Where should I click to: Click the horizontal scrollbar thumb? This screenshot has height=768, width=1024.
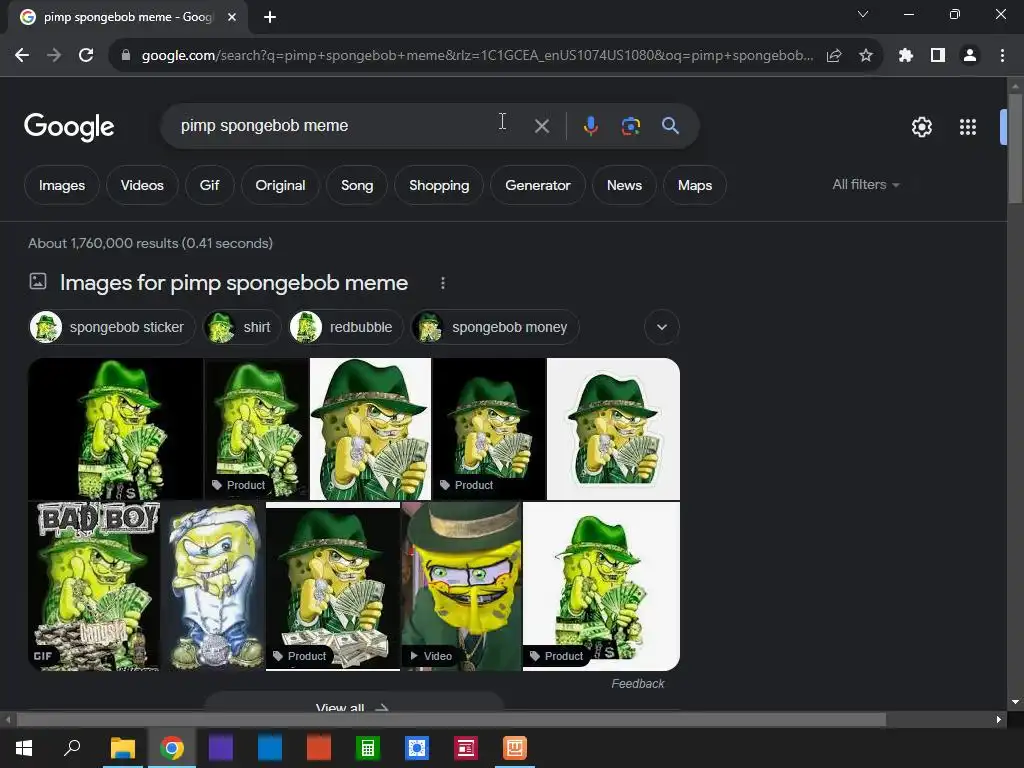coord(451,720)
